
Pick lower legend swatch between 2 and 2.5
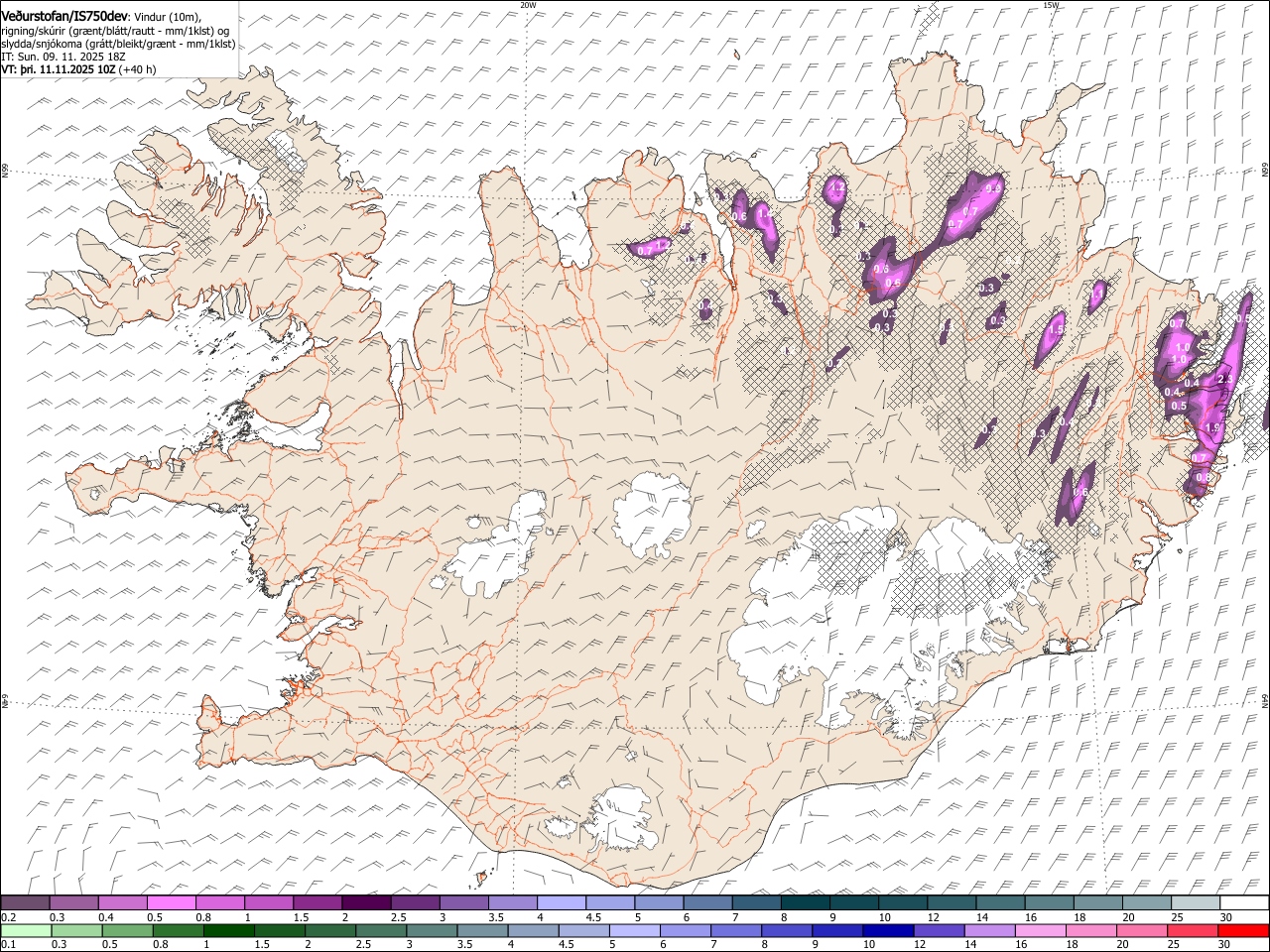[330, 930]
